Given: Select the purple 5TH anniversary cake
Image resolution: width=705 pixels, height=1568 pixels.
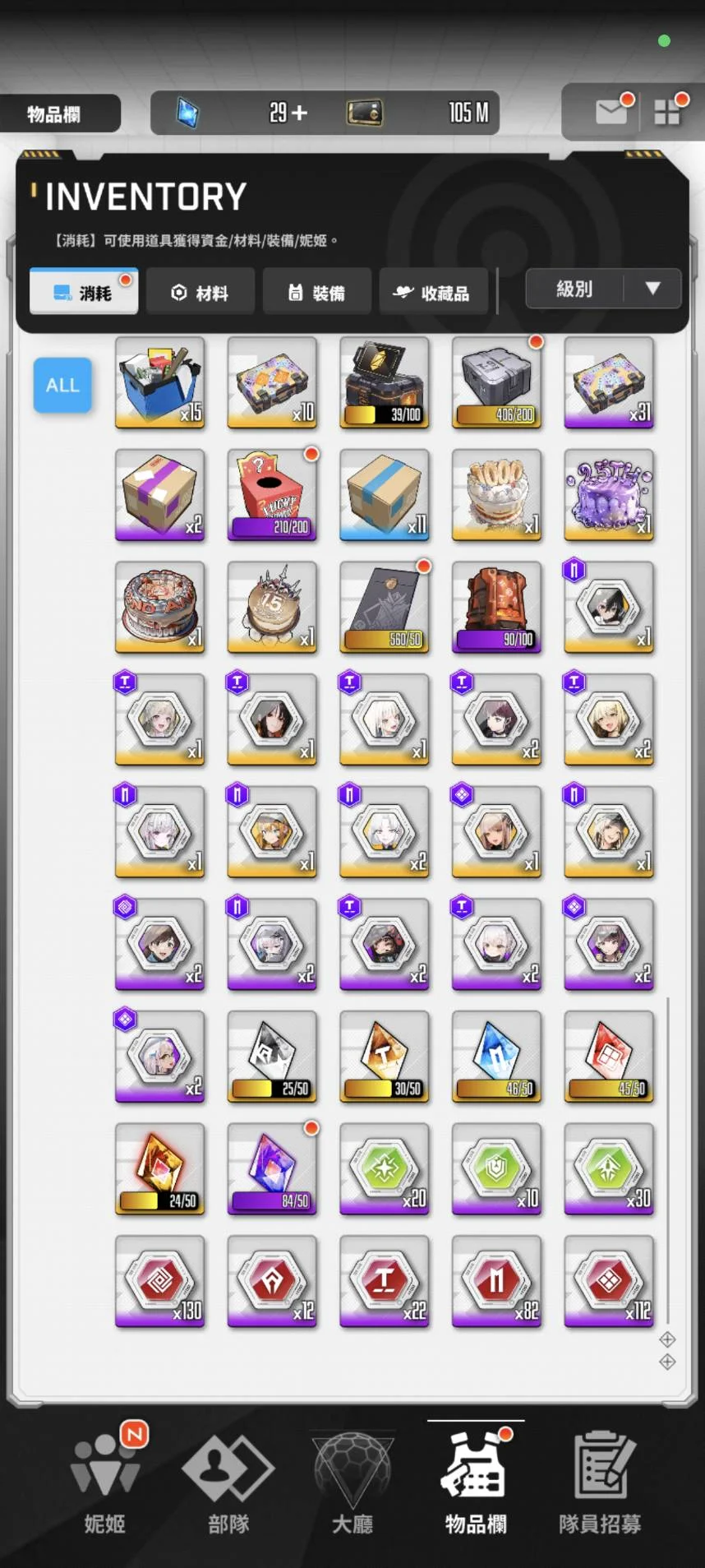Looking at the screenshot, I should point(610,494).
